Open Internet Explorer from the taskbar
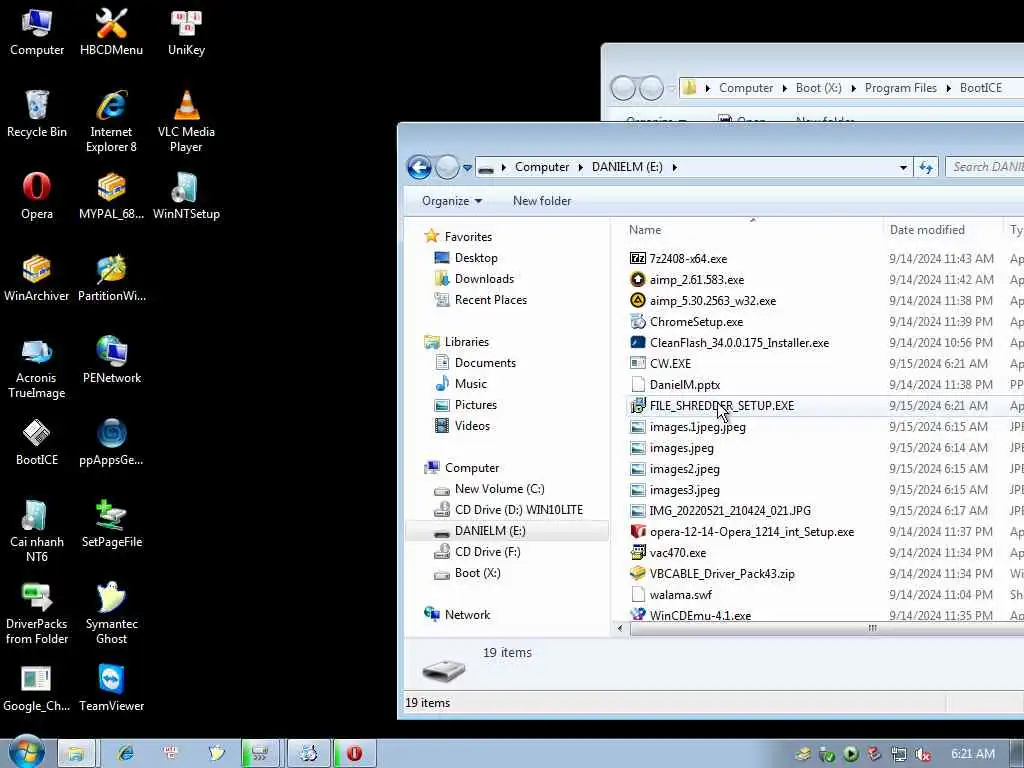This screenshot has width=1024, height=768. click(x=124, y=754)
